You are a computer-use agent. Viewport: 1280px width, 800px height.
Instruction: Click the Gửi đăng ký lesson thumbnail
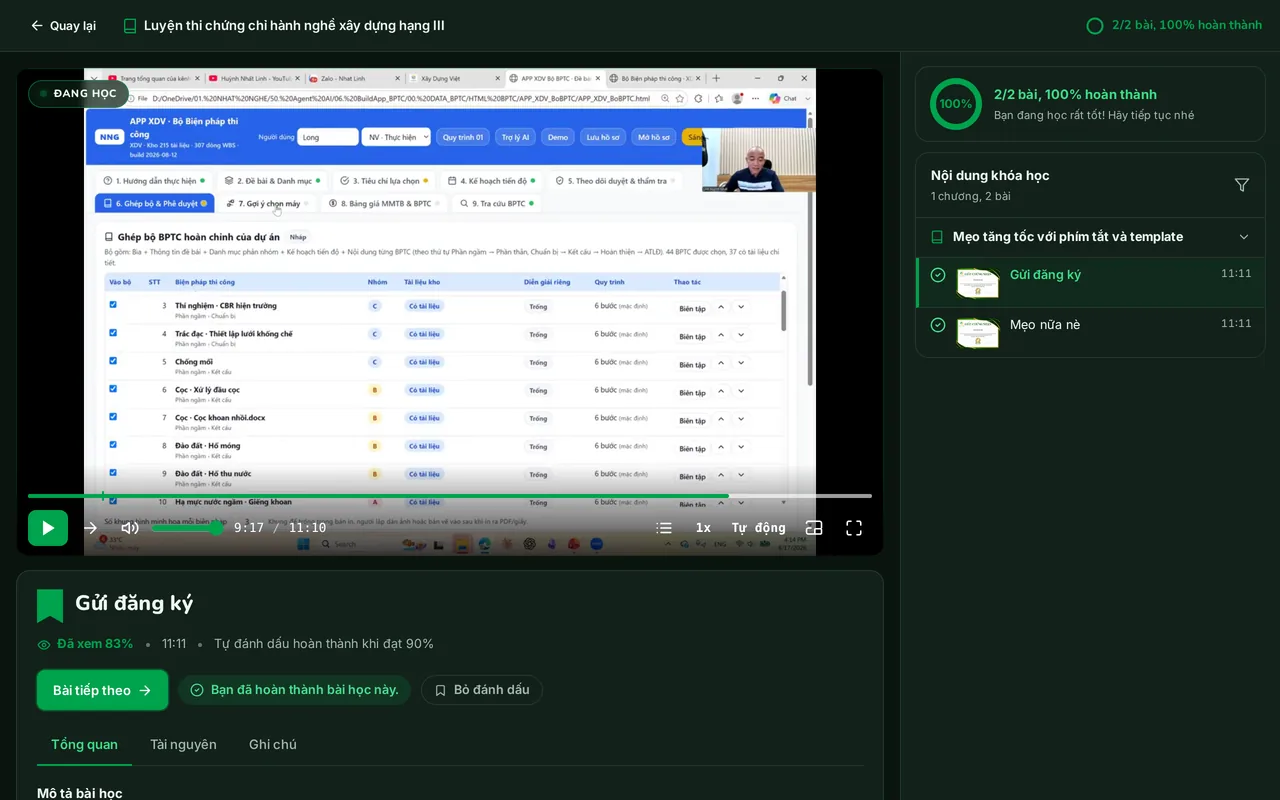(x=978, y=283)
